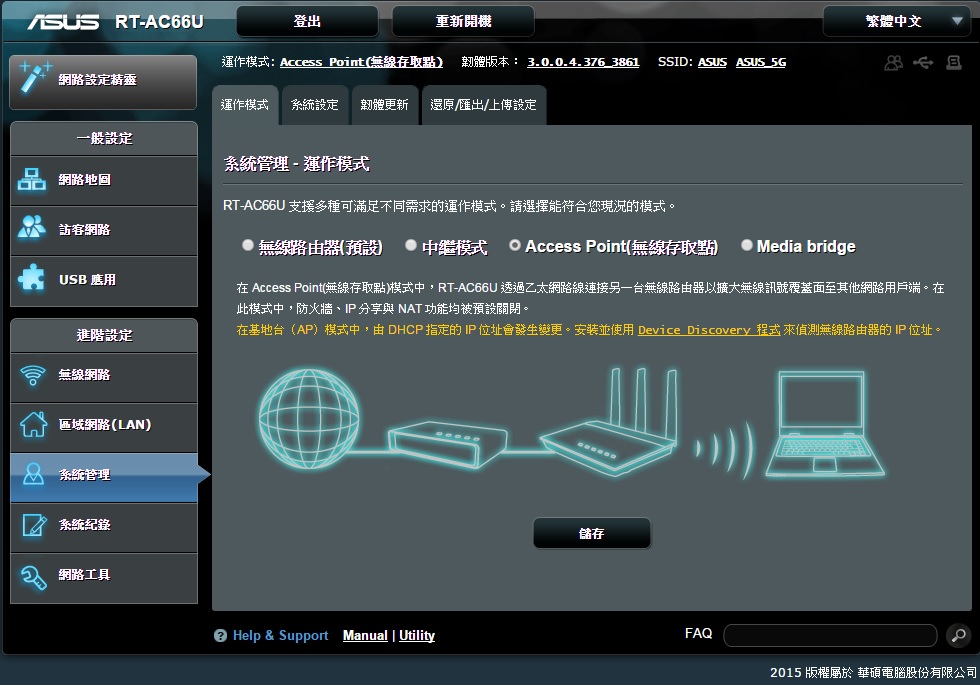
Task: Open the Access Point operation mode link
Action: pyautogui.click(x=361, y=62)
